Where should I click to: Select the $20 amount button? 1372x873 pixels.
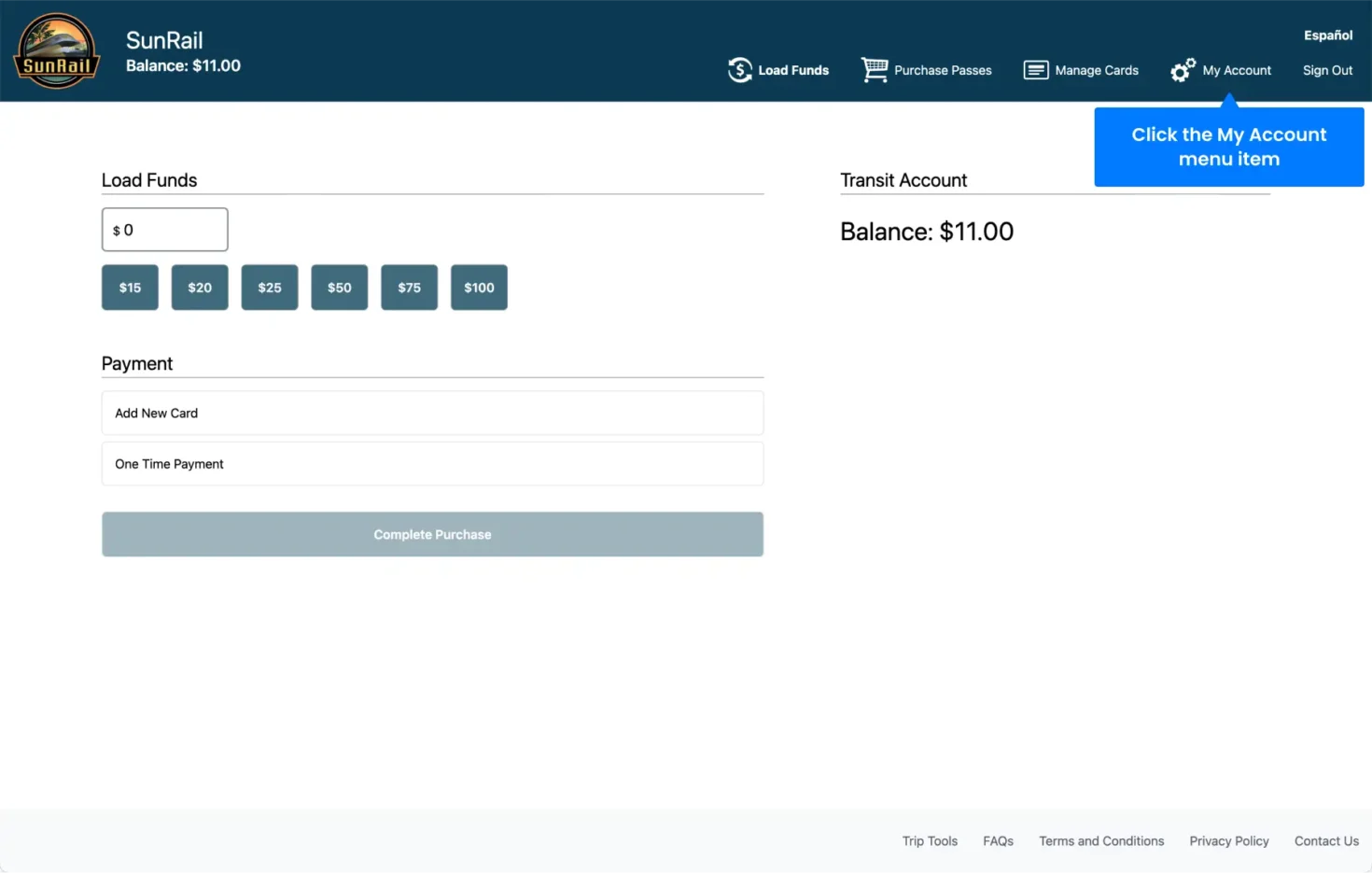[x=200, y=288]
